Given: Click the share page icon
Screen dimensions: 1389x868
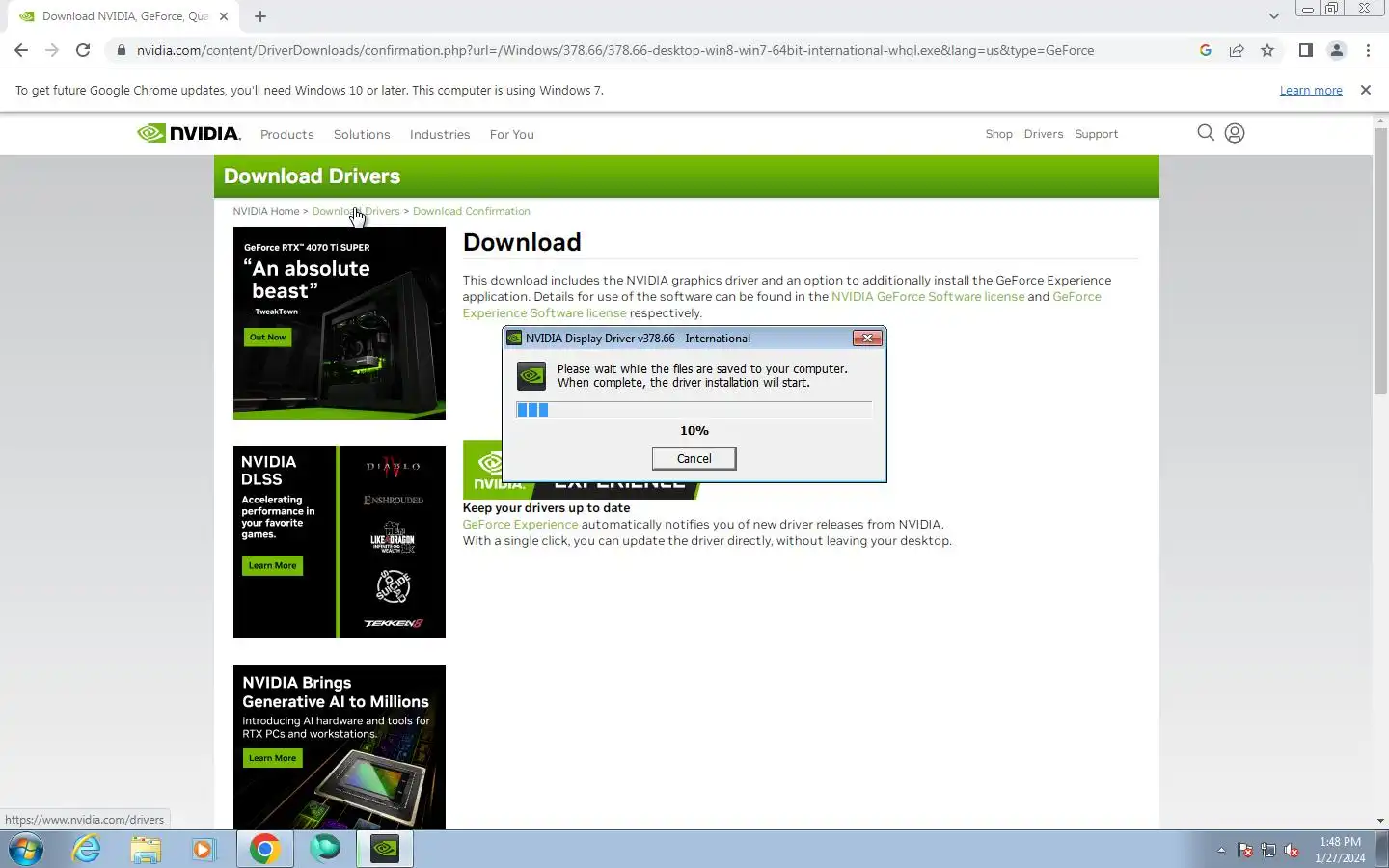Looking at the screenshot, I should (x=1237, y=50).
